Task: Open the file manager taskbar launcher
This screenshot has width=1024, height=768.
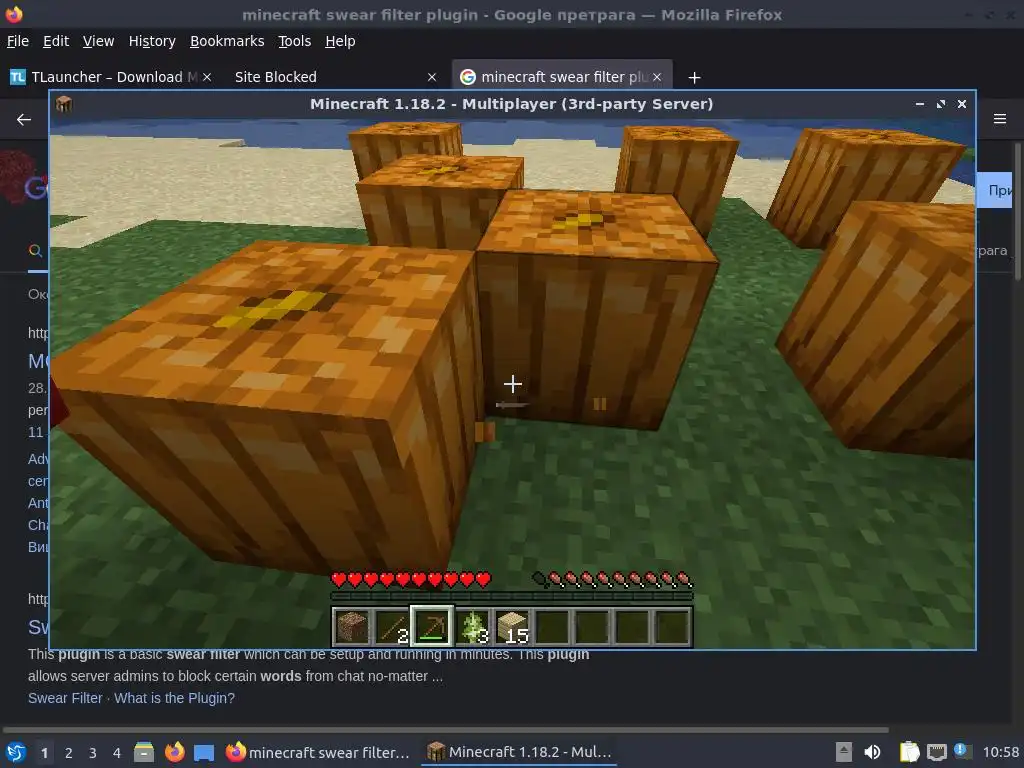Action: pyautogui.click(x=144, y=752)
